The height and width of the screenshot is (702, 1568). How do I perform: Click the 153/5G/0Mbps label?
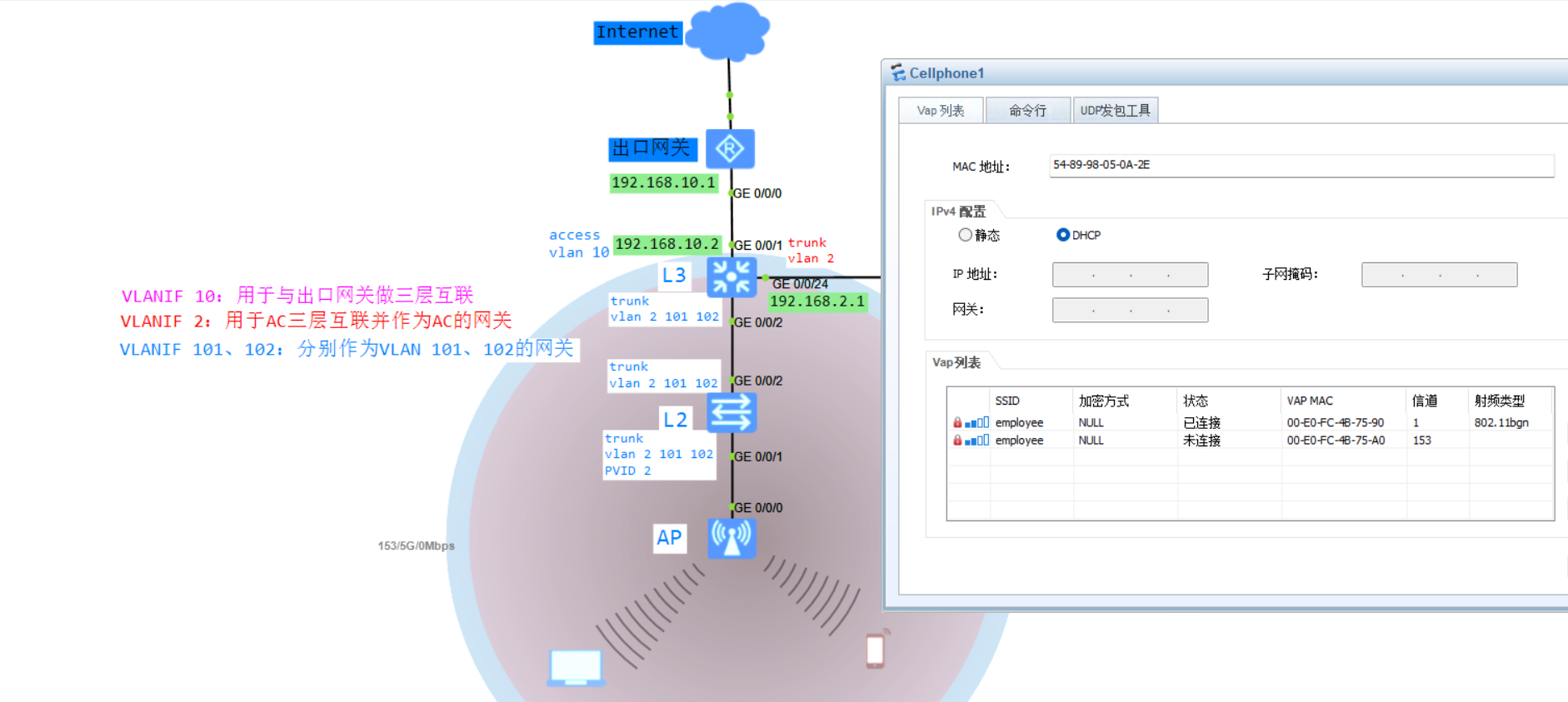click(x=416, y=546)
